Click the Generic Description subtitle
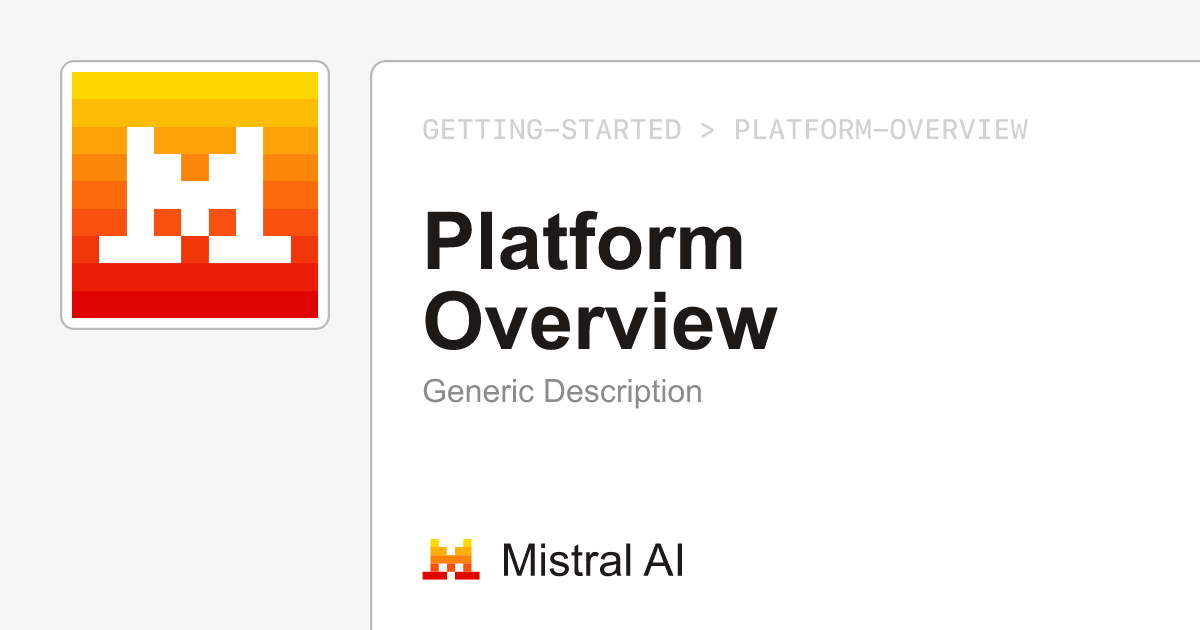The image size is (1200, 630). coord(562,391)
